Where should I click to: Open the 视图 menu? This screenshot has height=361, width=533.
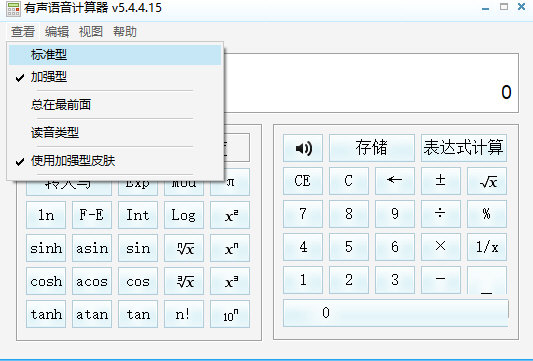click(91, 32)
